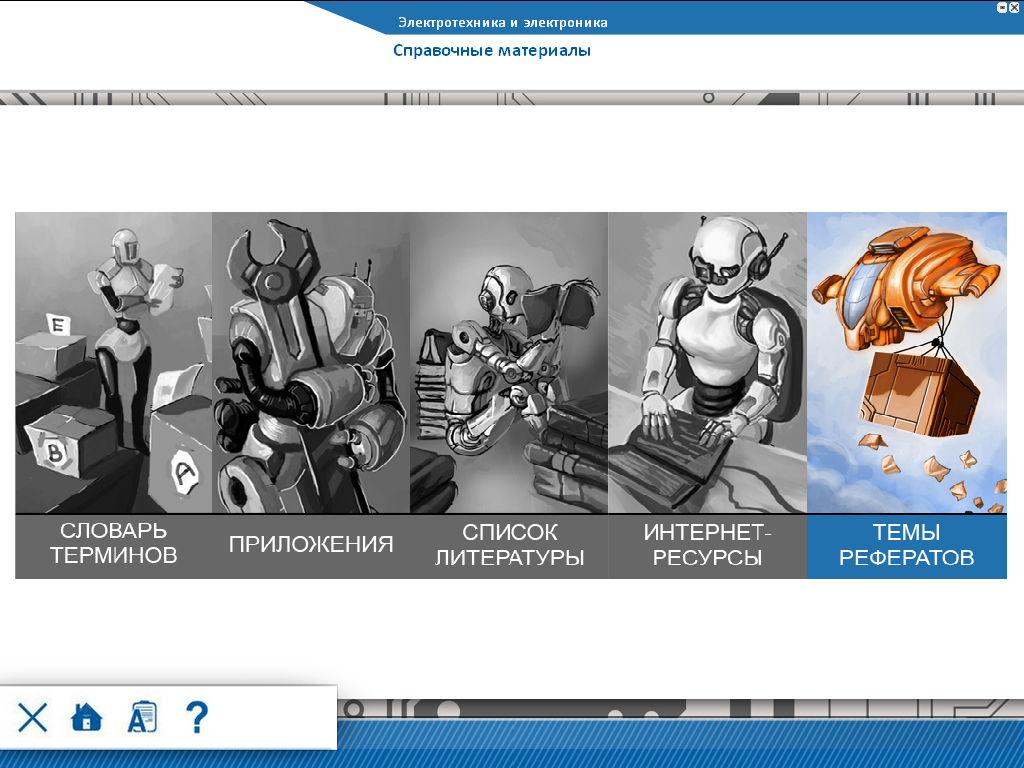Click the robot sorting lettered boxes picture

pyautogui.click(x=113, y=362)
